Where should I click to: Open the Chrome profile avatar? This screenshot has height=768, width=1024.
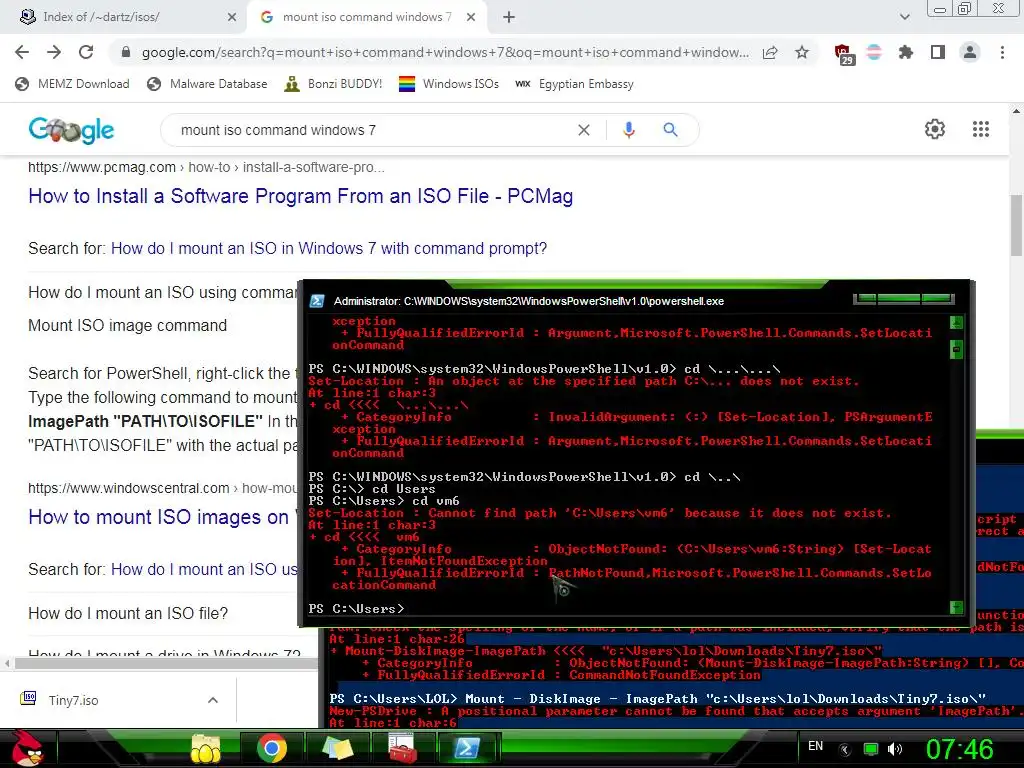pyautogui.click(x=970, y=52)
